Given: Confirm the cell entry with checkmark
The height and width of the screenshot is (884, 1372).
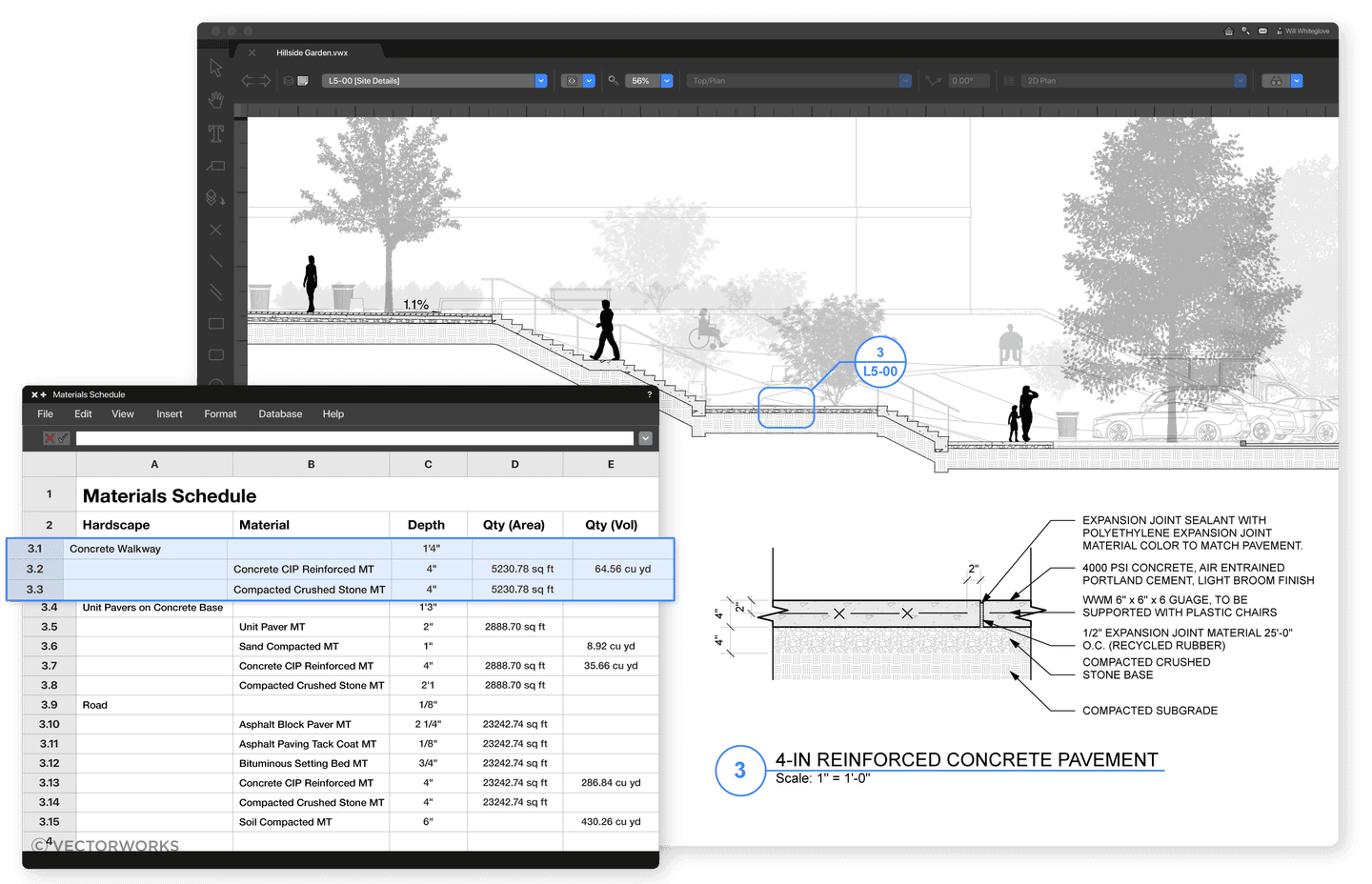Looking at the screenshot, I should [63, 438].
